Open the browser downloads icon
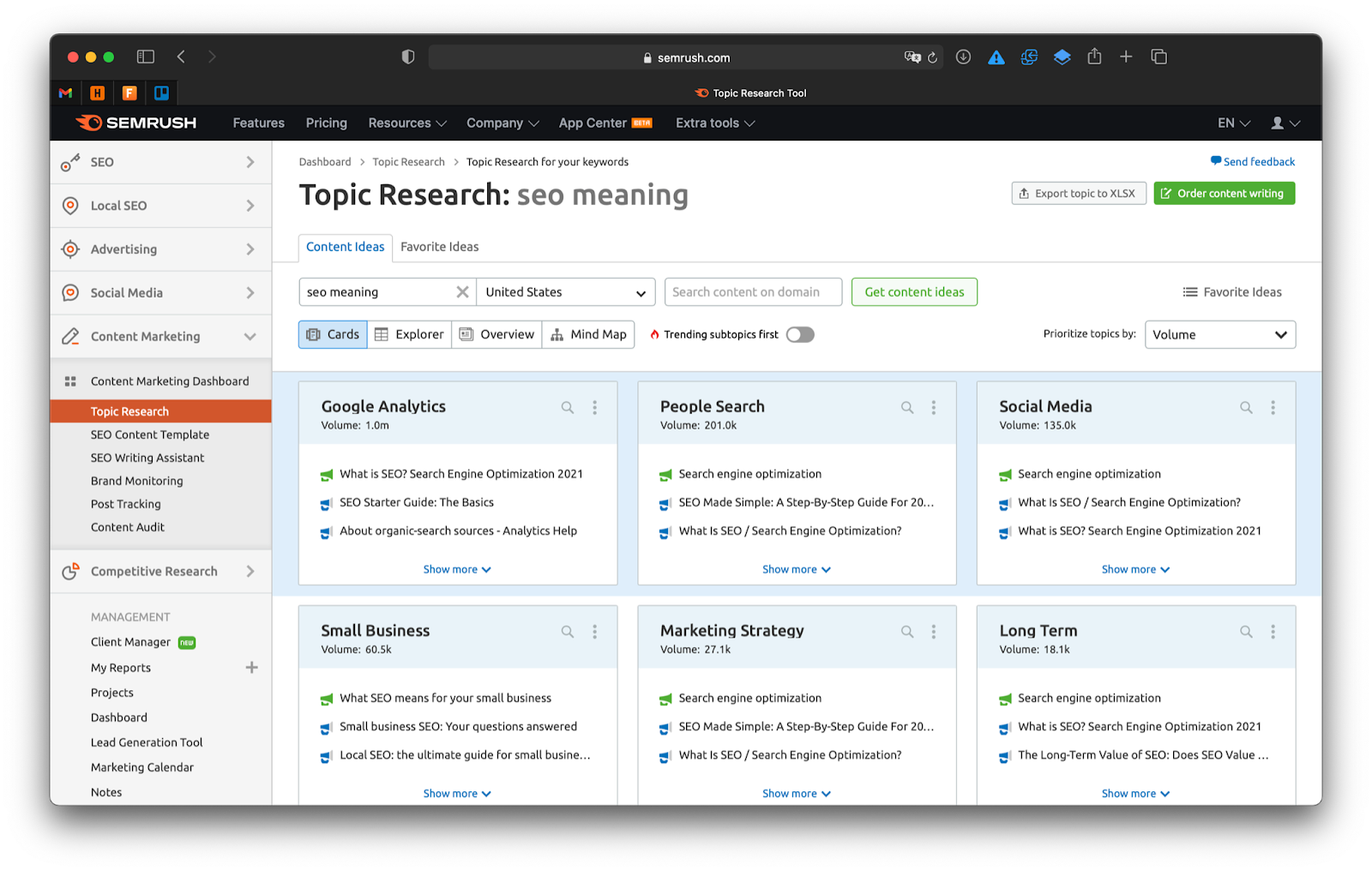 click(963, 57)
